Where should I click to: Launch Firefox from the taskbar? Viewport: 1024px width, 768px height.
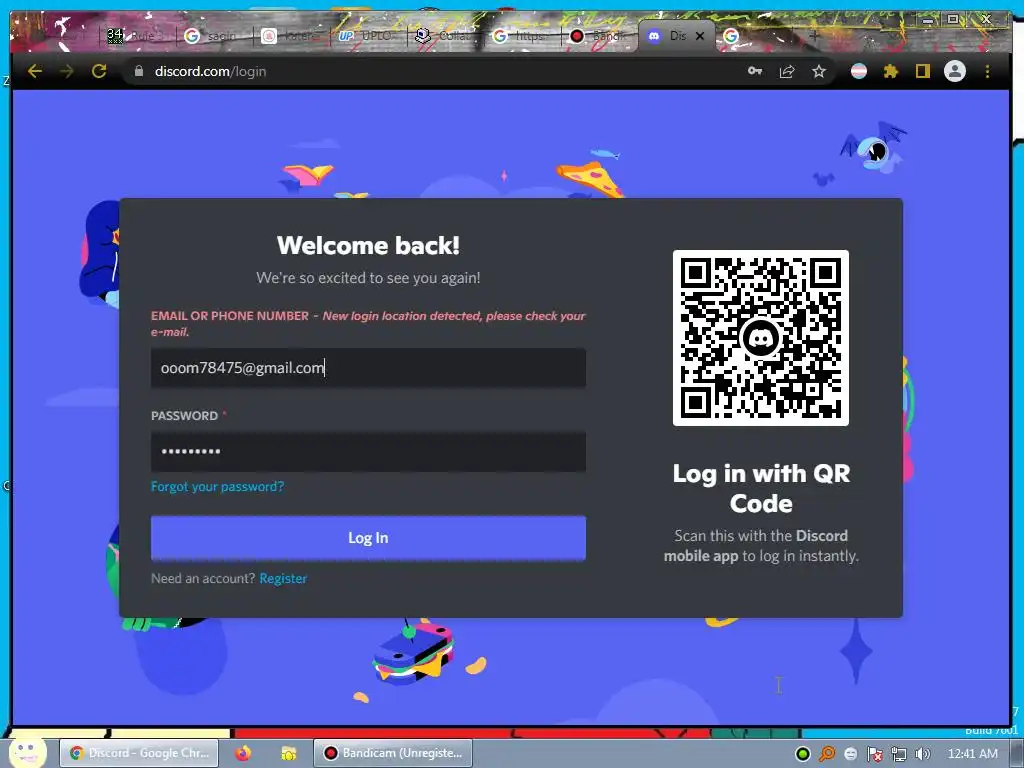[243, 753]
